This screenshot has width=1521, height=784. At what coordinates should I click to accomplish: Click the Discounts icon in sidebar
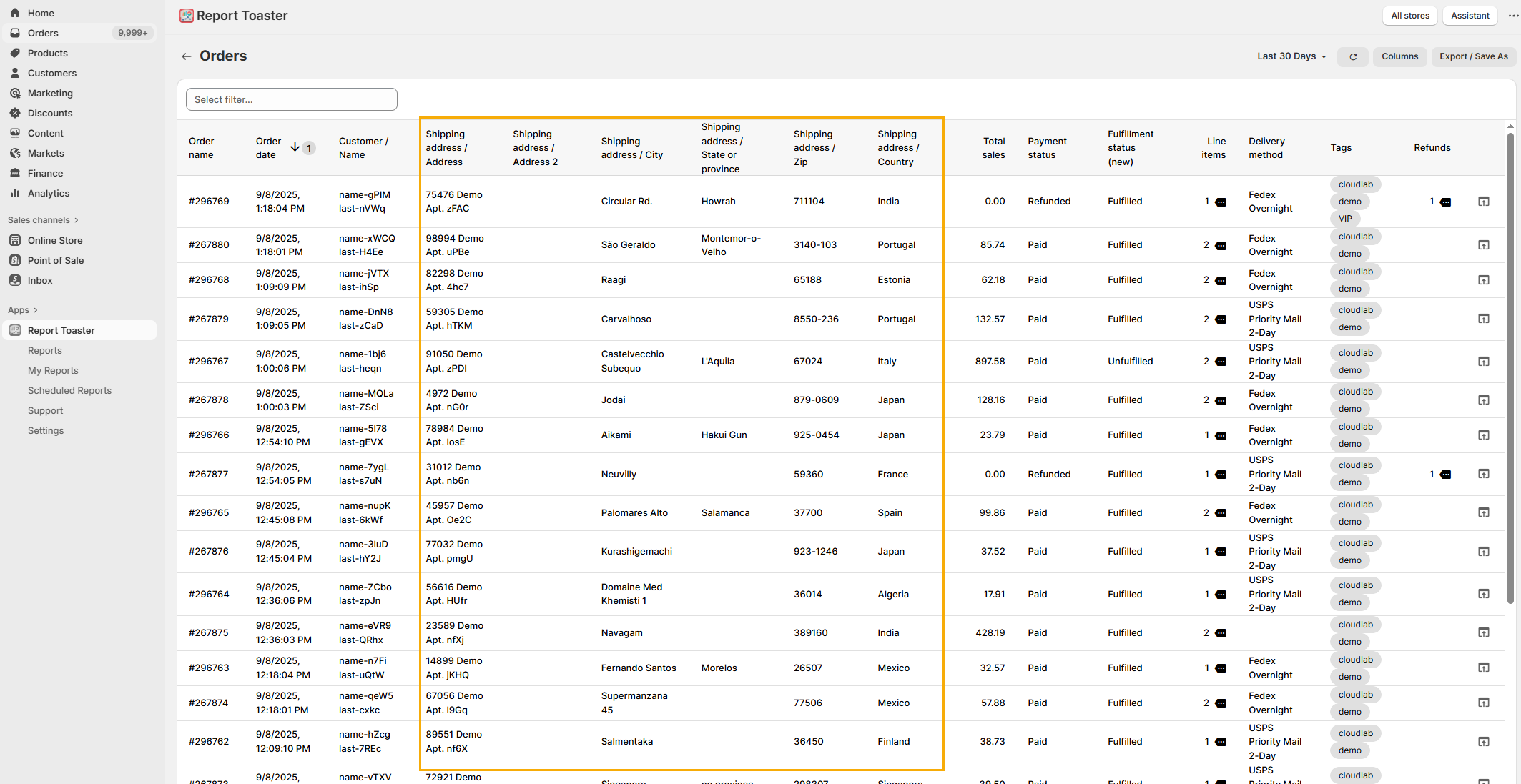pos(15,113)
